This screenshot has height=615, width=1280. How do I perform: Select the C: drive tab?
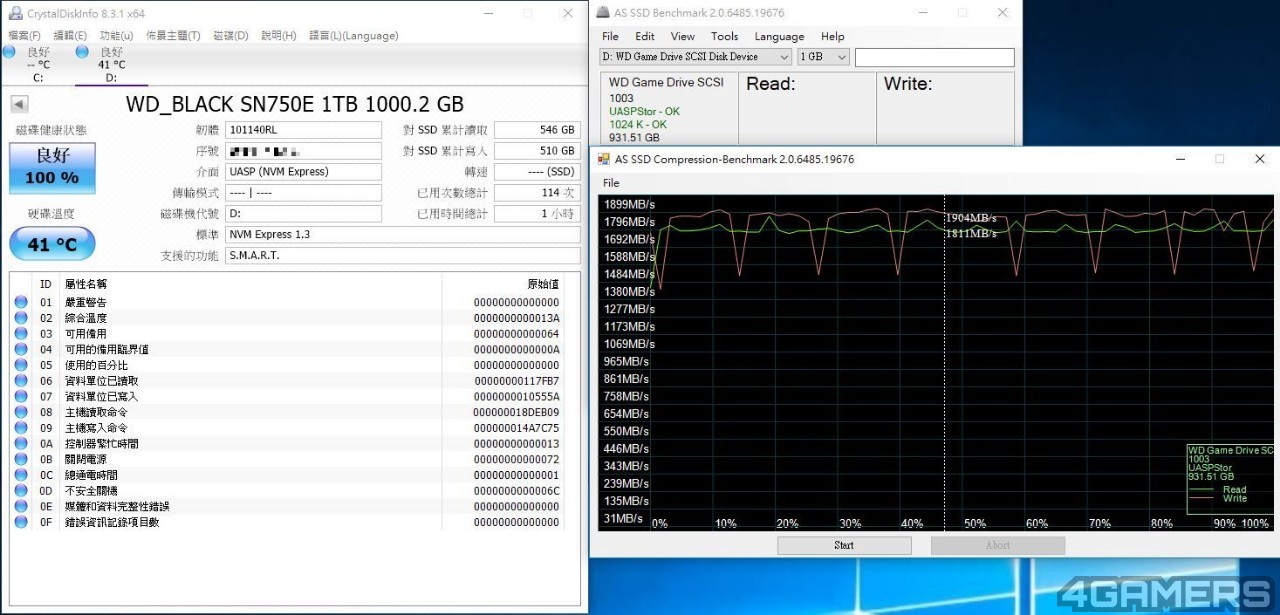38,64
